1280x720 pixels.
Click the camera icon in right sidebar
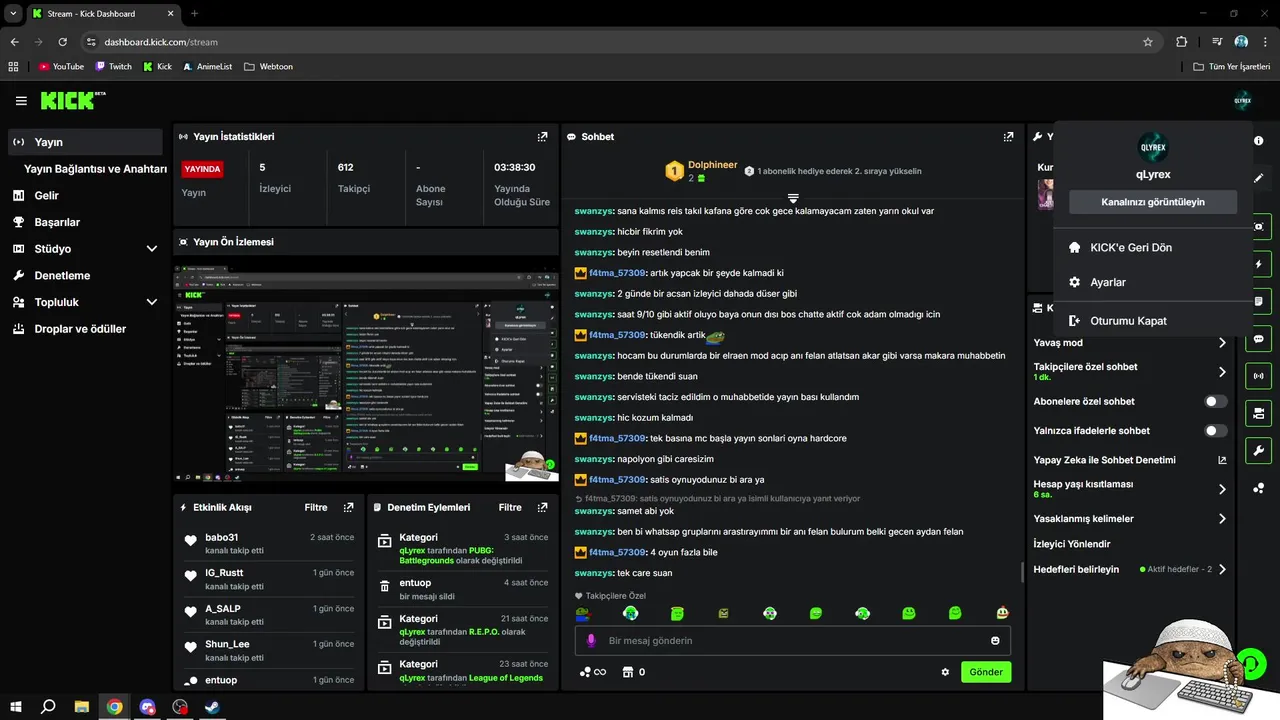click(x=1258, y=227)
